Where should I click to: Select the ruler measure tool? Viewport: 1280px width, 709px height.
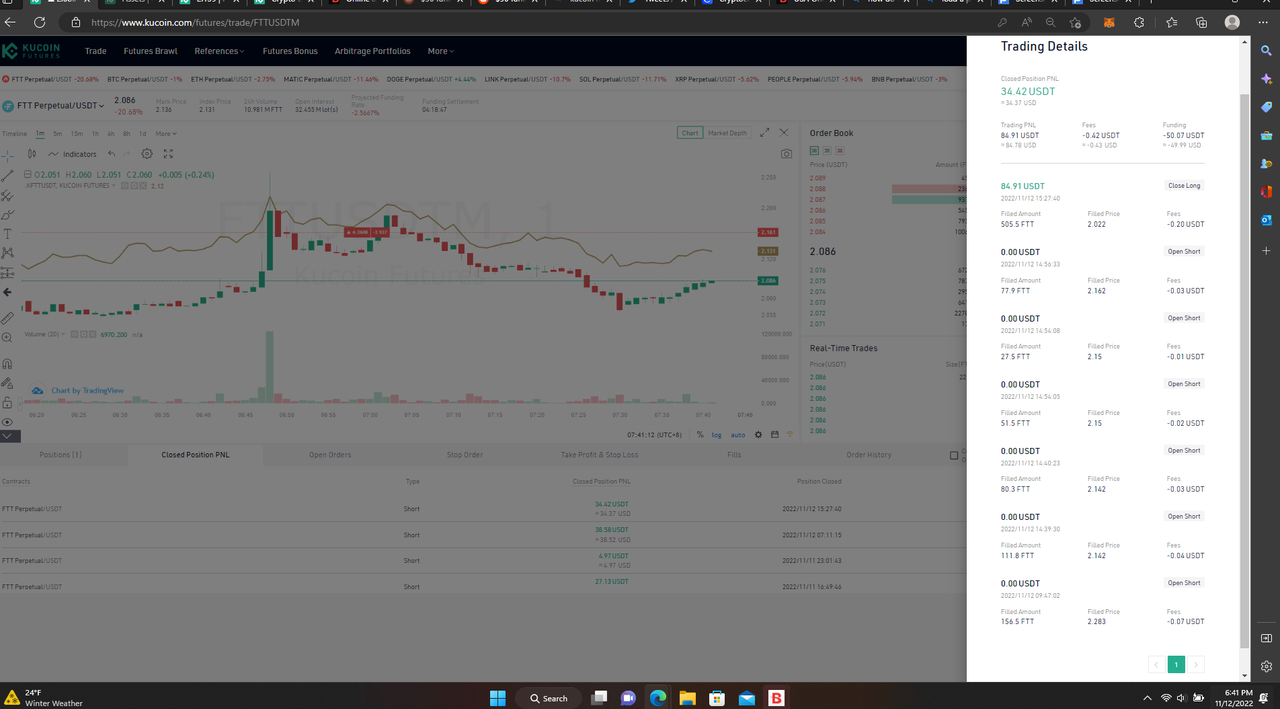(x=8, y=318)
